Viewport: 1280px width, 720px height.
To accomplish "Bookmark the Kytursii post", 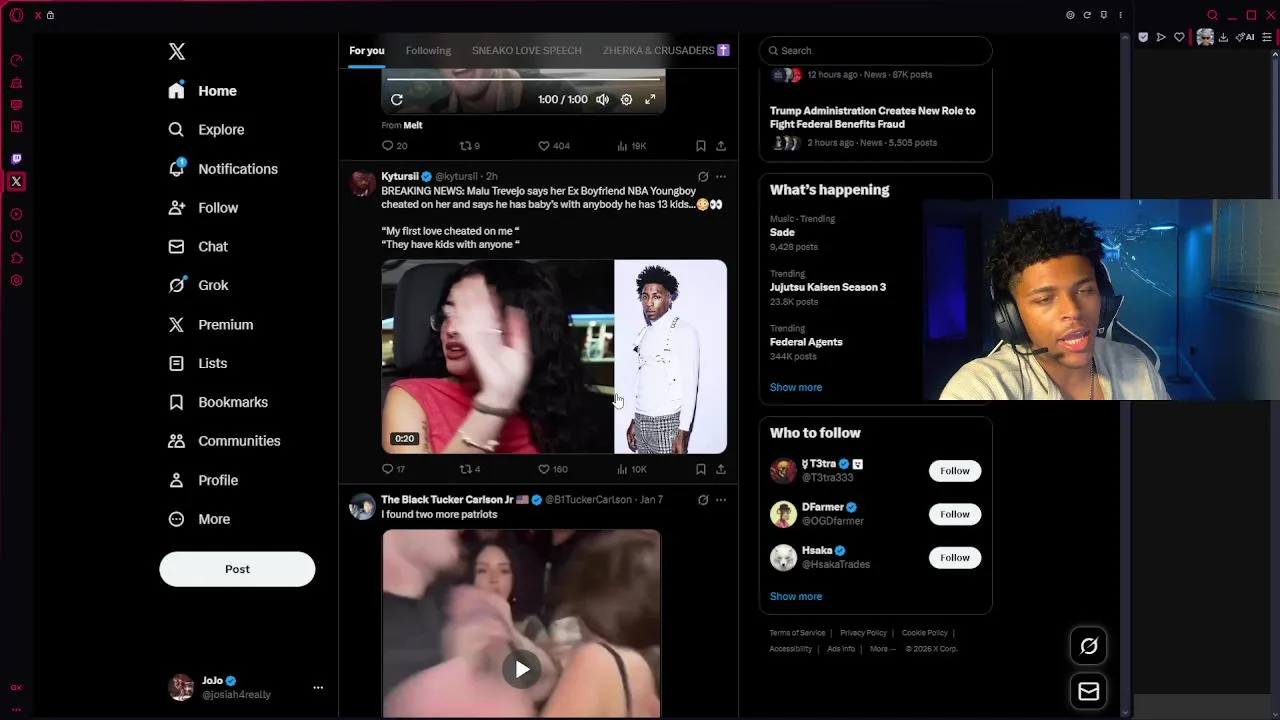I will 700,469.
